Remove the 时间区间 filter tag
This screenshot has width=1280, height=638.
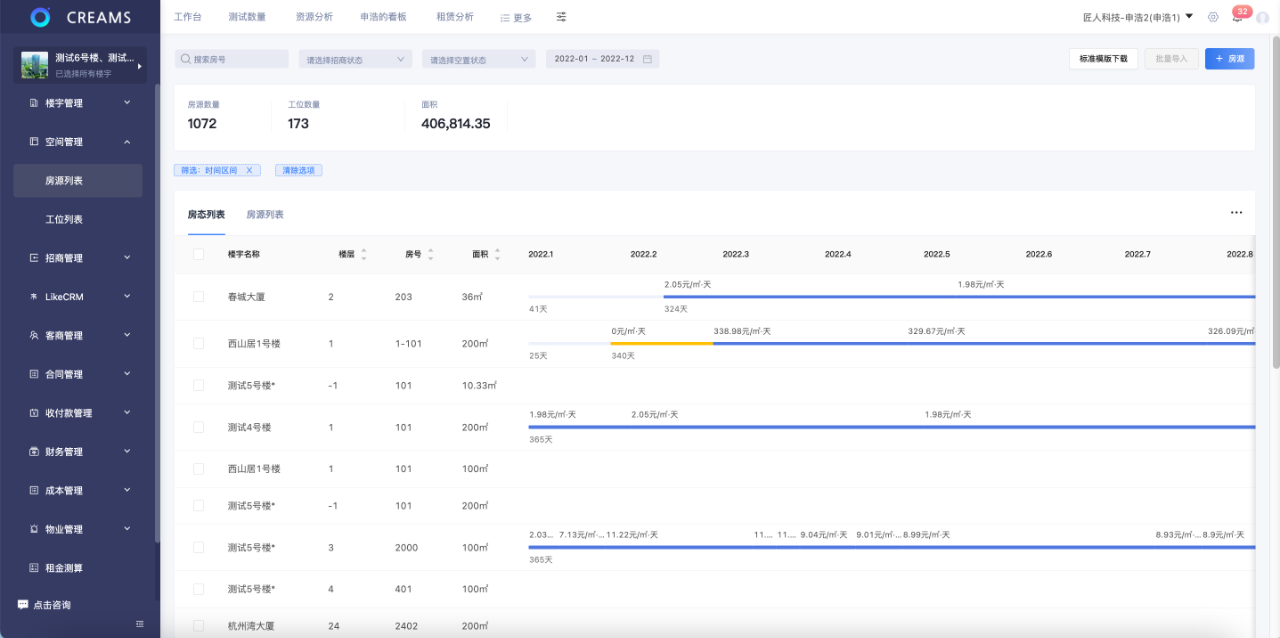[249, 170]
